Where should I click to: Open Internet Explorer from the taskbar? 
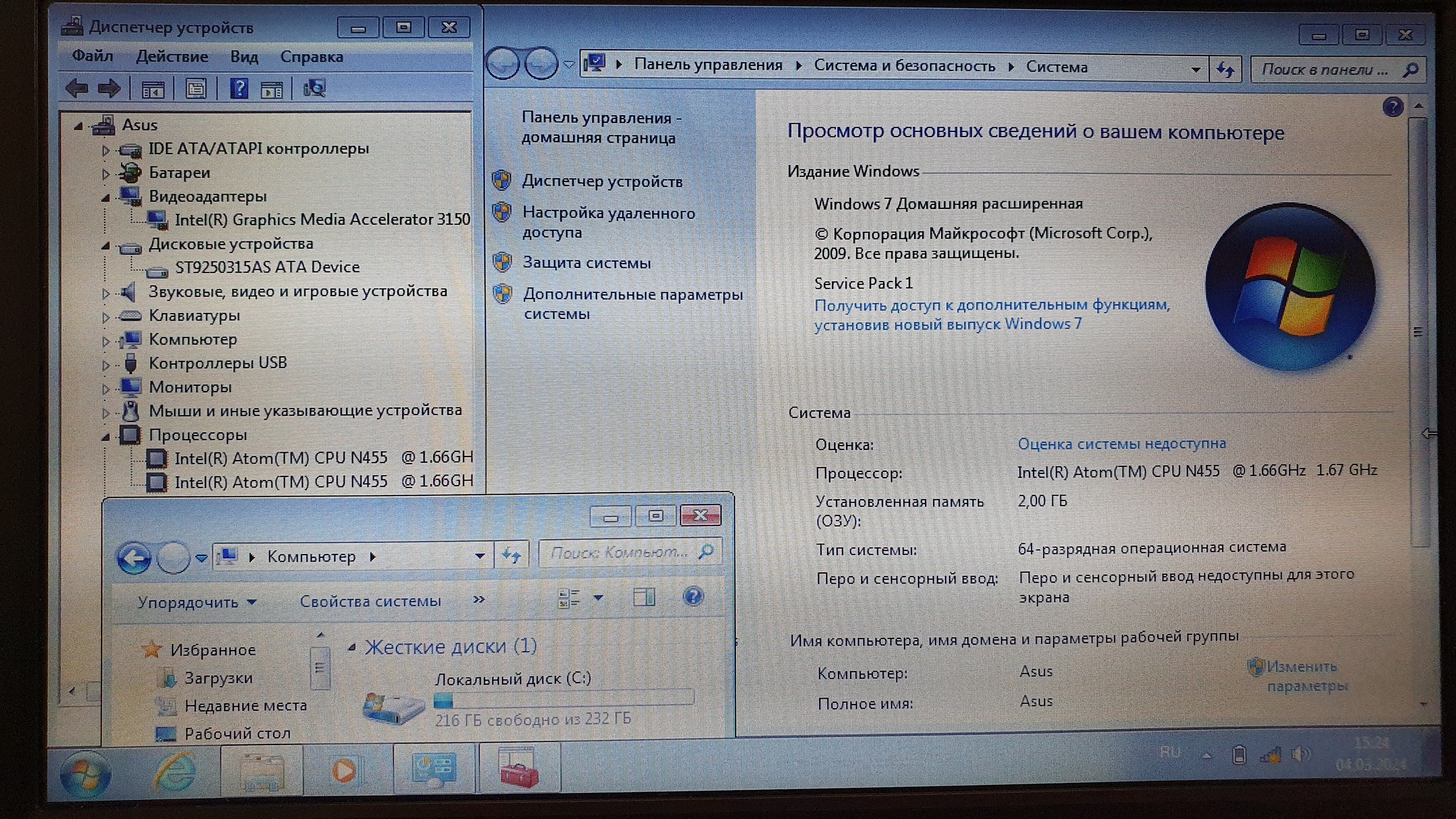click(x=174, y=772)
